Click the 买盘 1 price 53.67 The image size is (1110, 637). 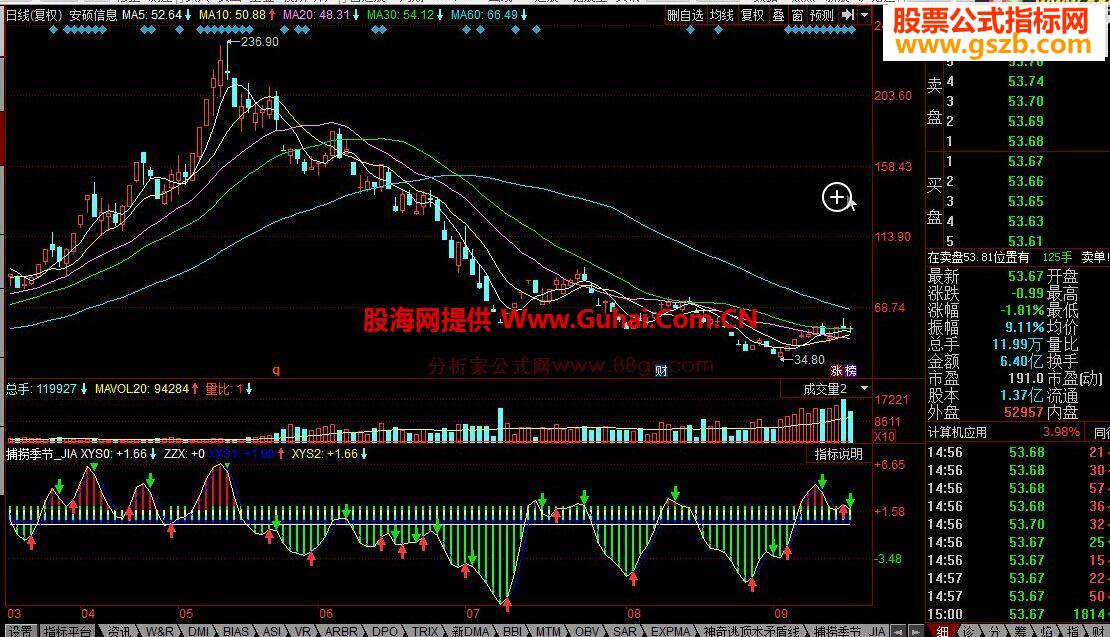click(x=1025, y=161)
